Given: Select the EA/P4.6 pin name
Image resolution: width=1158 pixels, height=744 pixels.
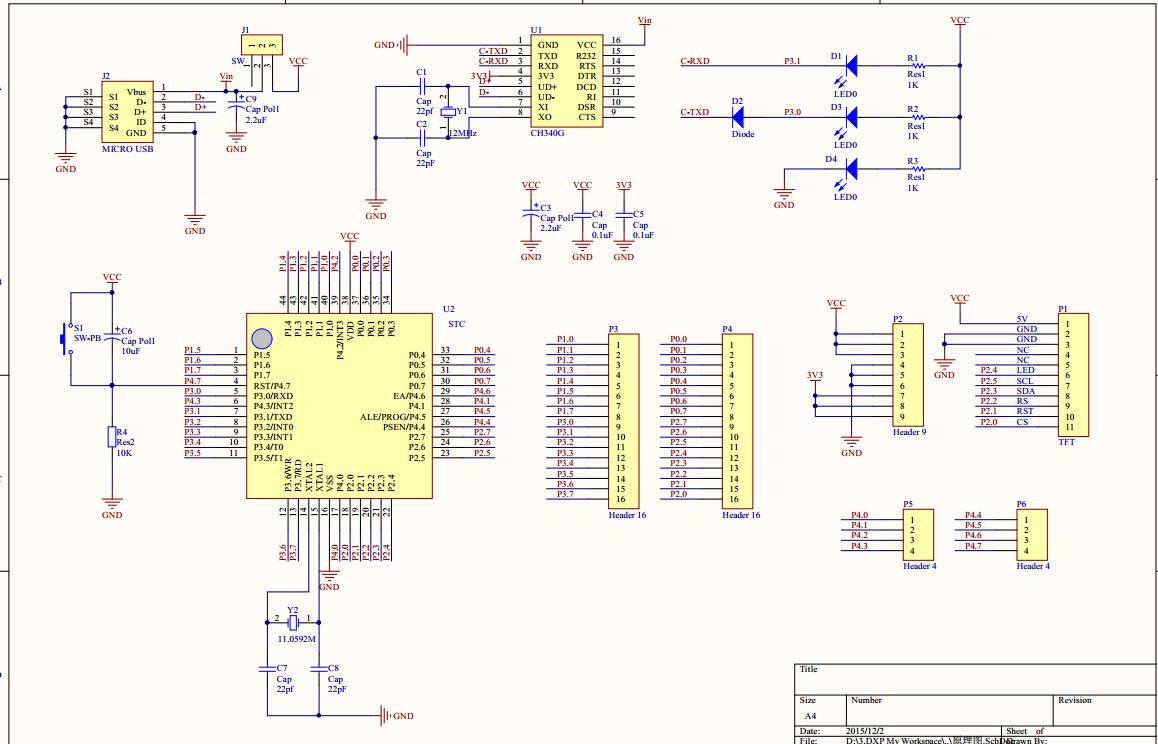Looking at the screenshot, I should coord(410,396).
